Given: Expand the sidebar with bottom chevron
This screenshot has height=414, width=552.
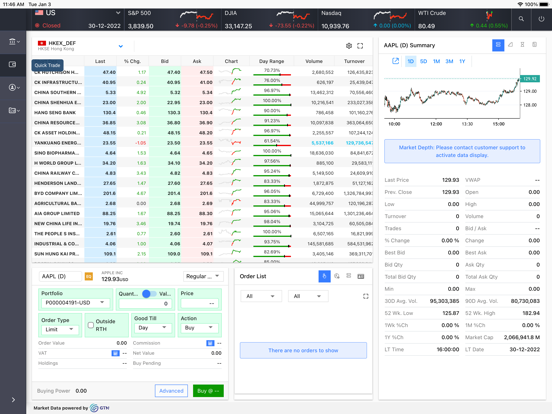Looking at the screenshot, I should pyautogui.click(x=13, y=400).
